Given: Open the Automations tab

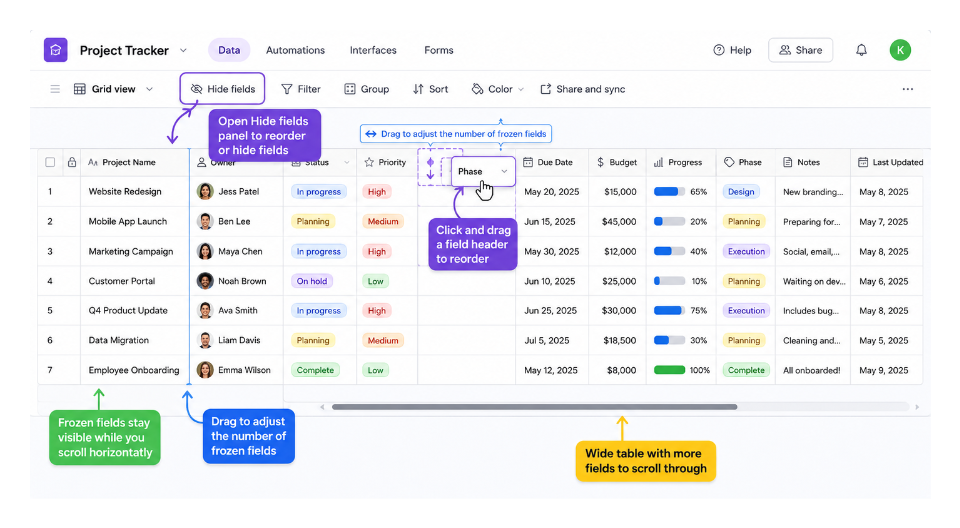Looking at the screenshot, I should click(x=295, y=50).
